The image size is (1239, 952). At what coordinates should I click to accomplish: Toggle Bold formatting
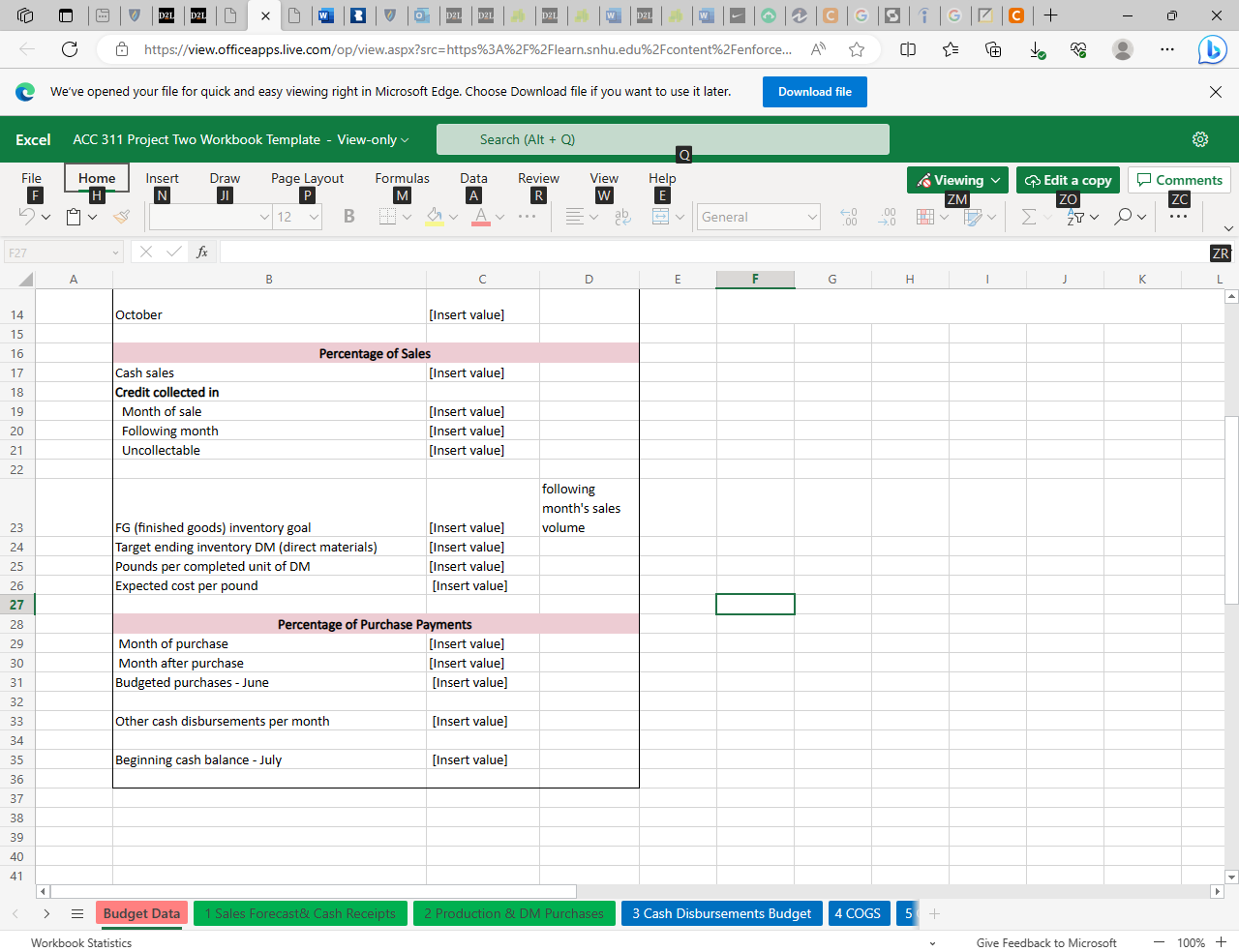(349, 217)
